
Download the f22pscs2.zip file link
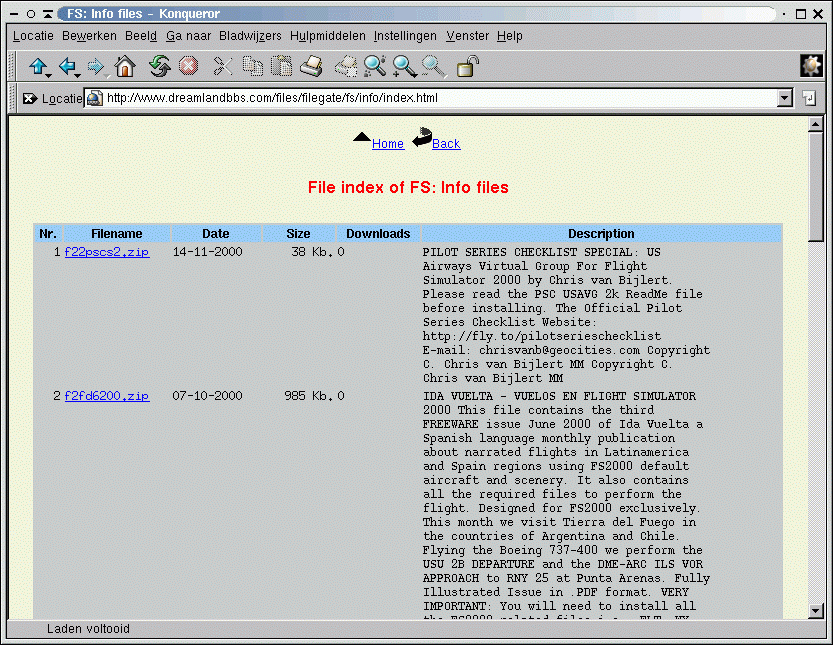[106, 253]
